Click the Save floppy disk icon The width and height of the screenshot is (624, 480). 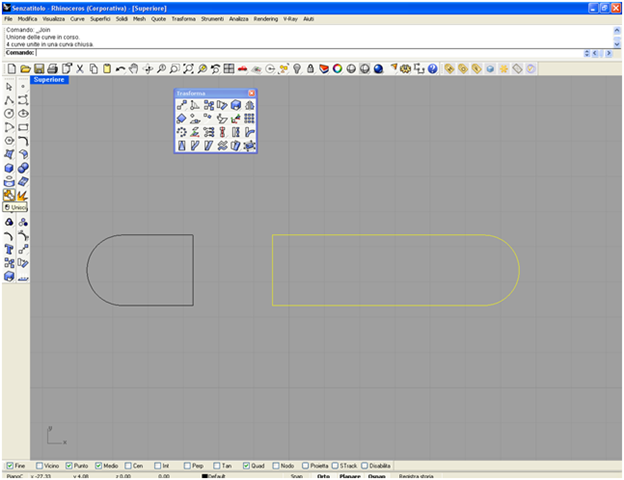click(x=39, y=69)
